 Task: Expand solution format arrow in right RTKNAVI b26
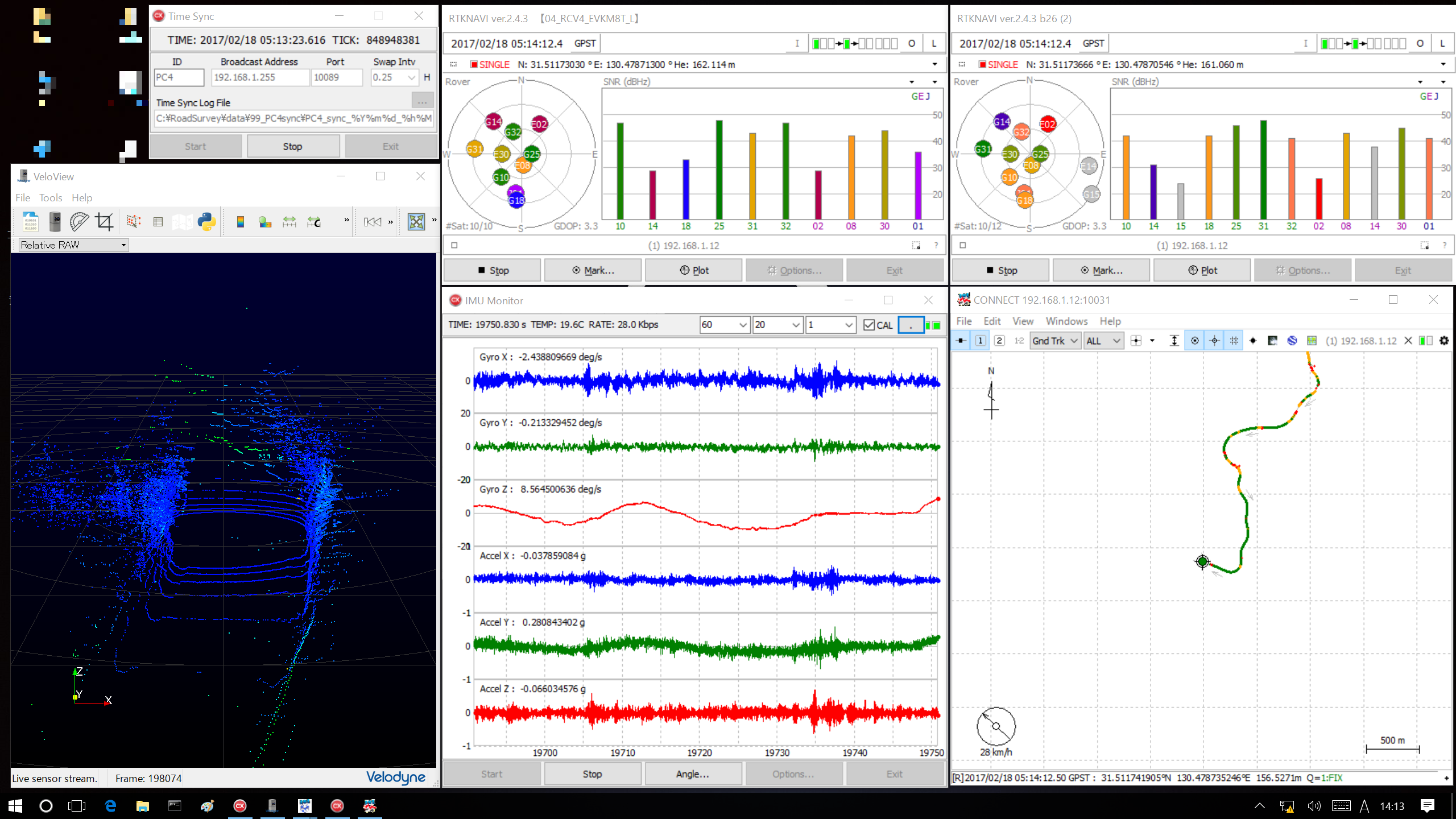coord(1443,64)
